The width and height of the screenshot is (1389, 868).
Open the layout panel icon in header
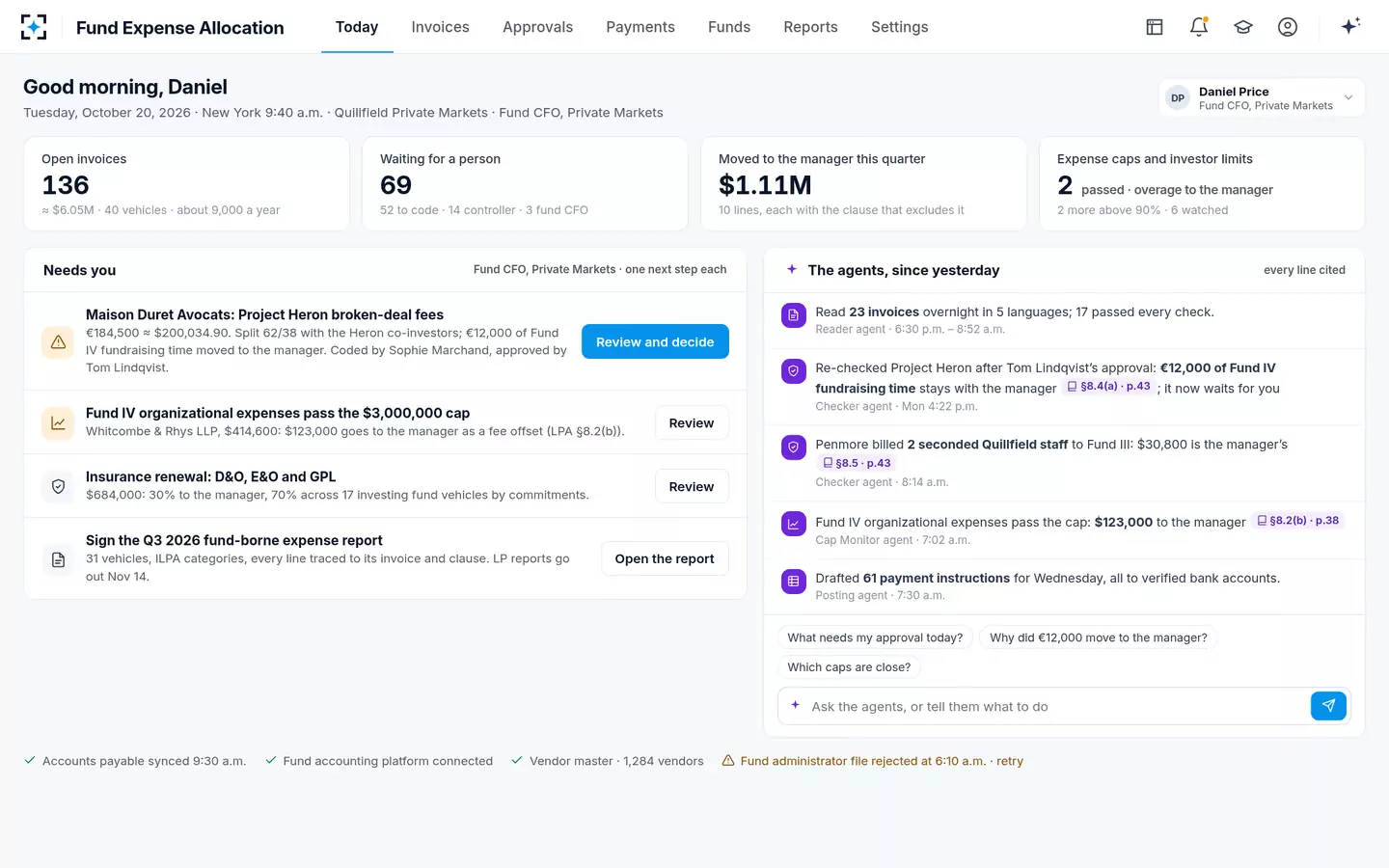[1155, 27]
